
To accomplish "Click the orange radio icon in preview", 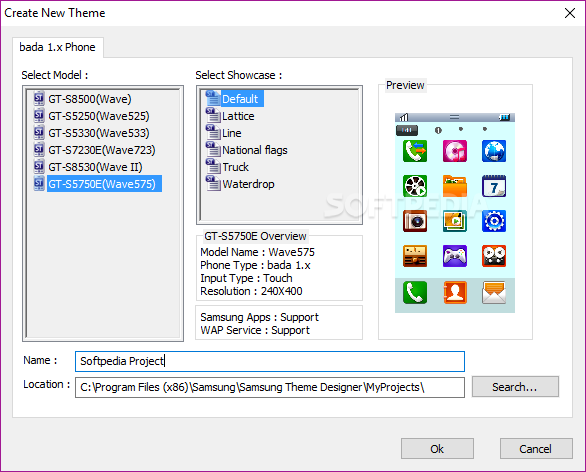I will pyautogui.click(x=415, y=256).
